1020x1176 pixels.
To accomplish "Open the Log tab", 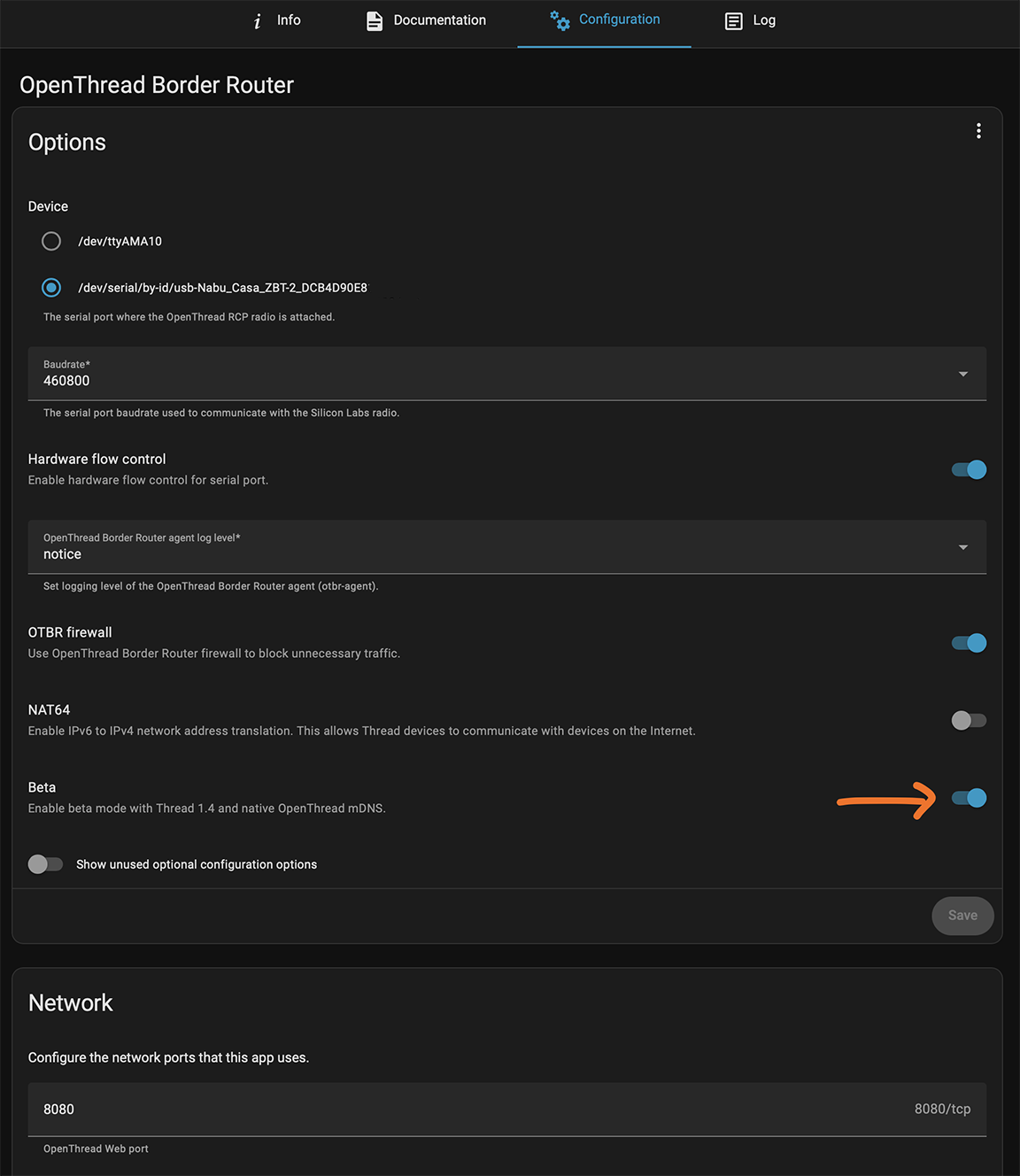I will 763,20.
